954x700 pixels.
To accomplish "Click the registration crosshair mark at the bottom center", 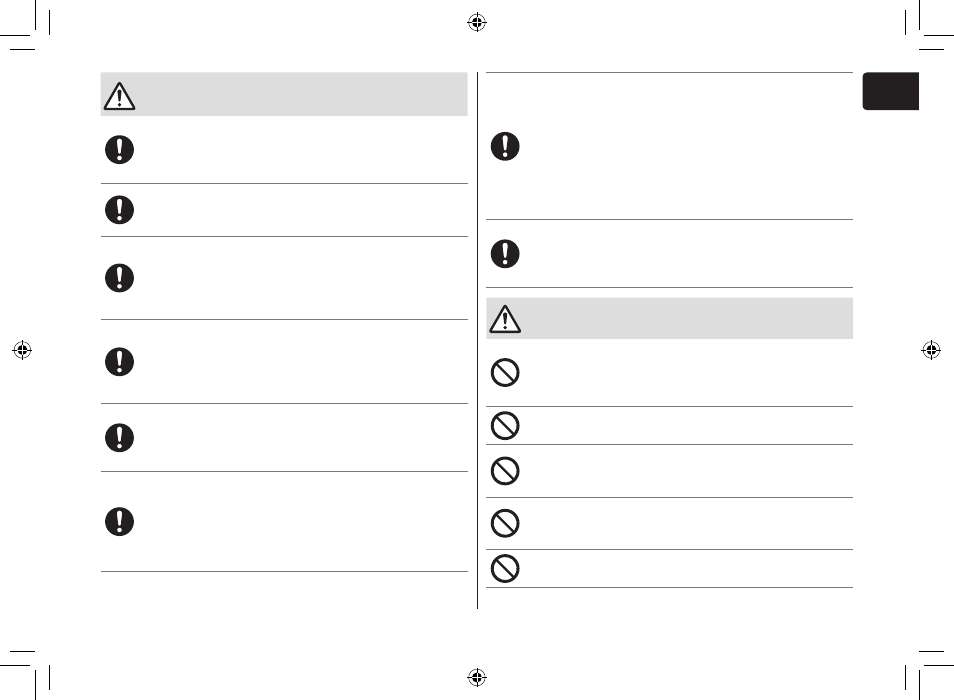I will pyautogui.click(x=477, y=677).
